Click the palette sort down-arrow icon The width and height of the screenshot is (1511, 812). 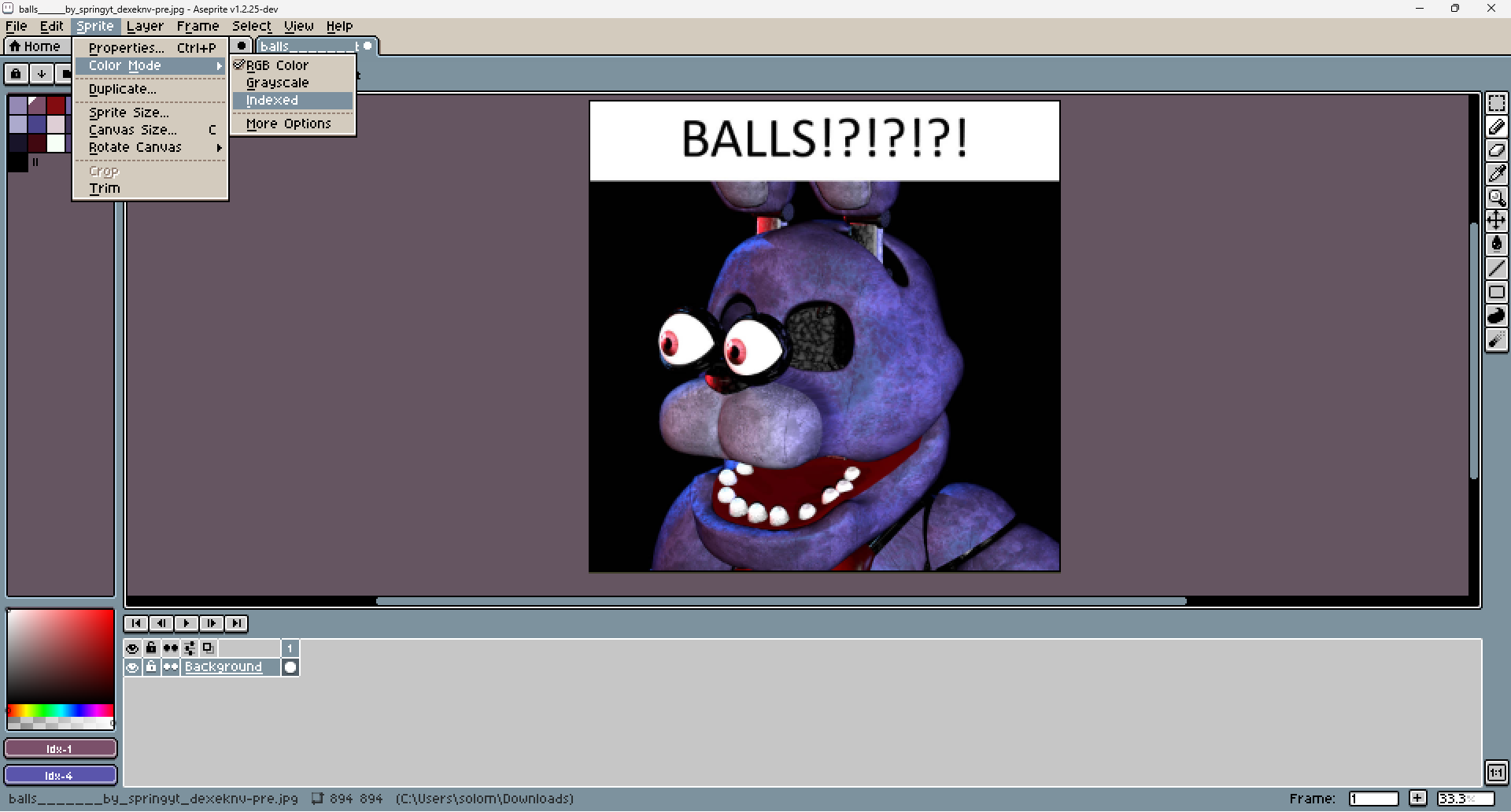click(41, 74)
